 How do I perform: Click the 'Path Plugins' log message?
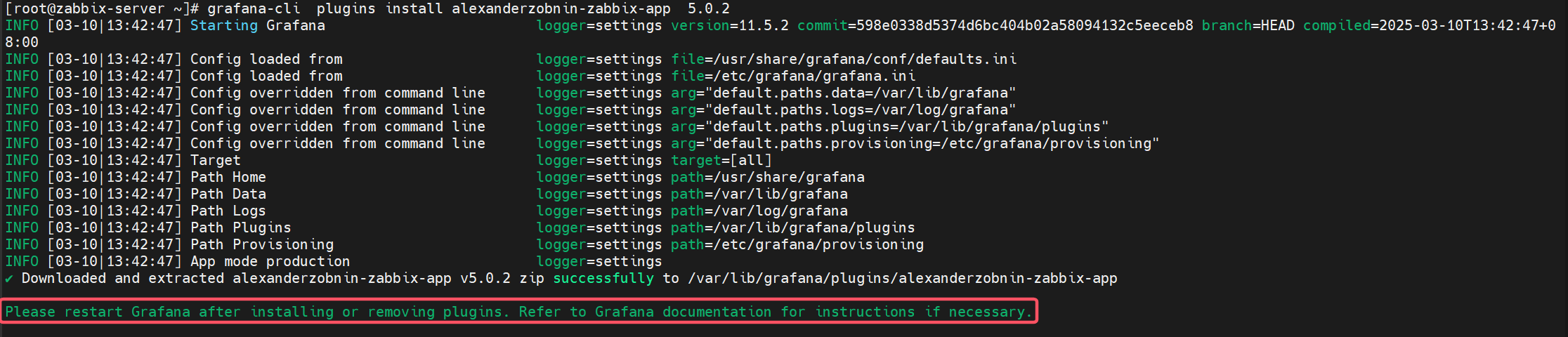[241, 228]
